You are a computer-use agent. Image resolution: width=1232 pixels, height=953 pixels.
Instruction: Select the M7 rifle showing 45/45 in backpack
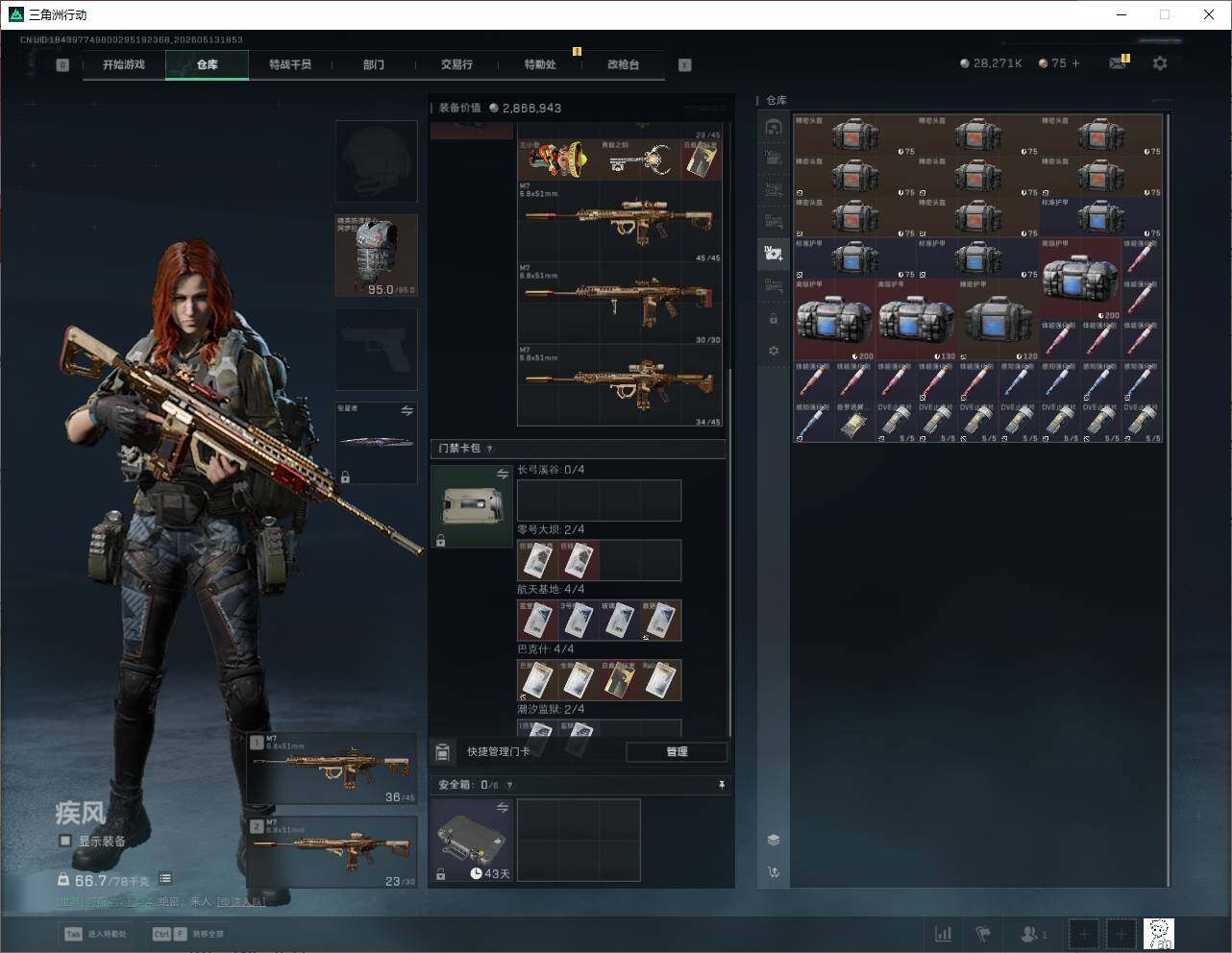coord(620,223)
